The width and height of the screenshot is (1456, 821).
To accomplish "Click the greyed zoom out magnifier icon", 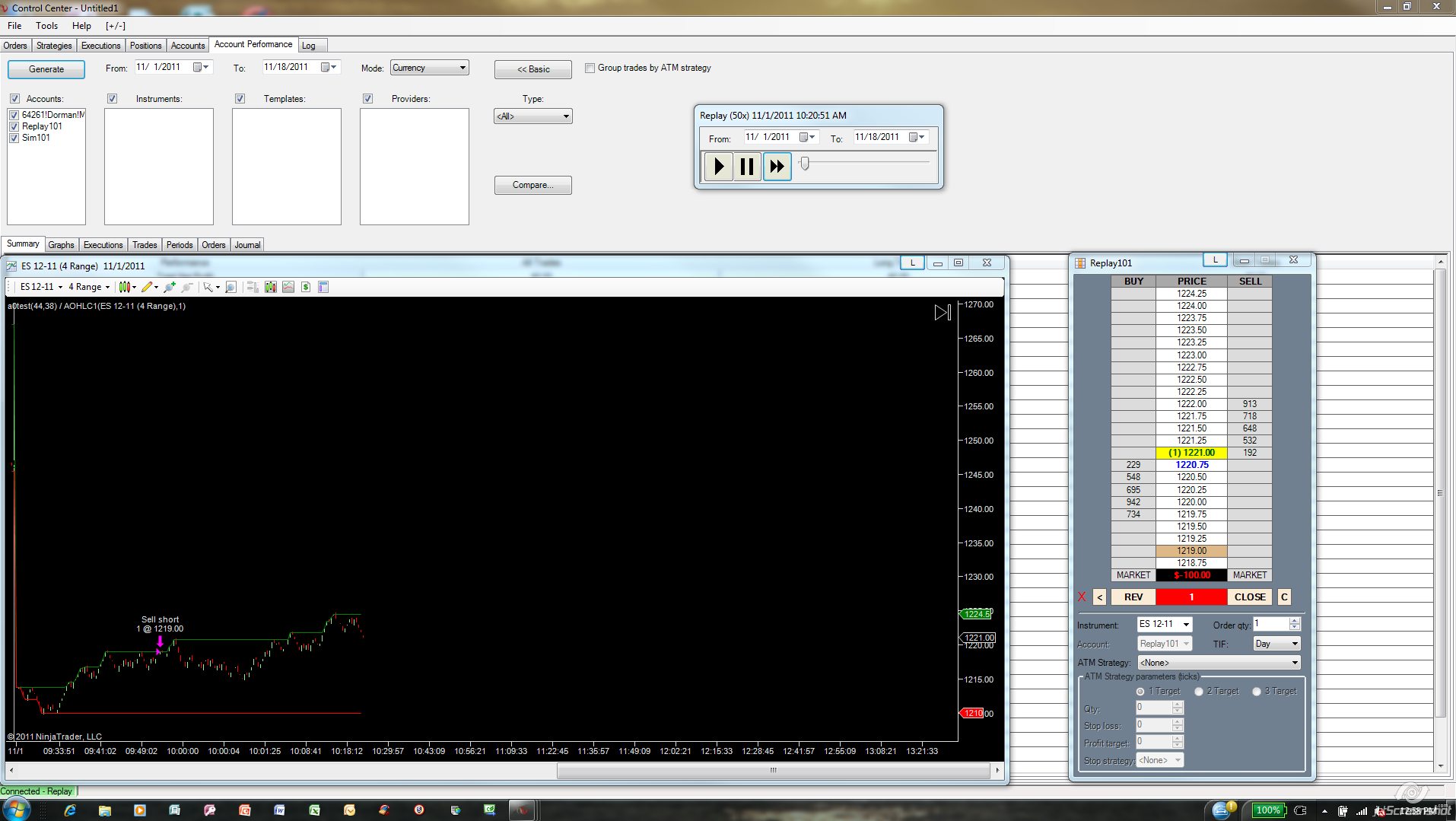I will (187, 287).
